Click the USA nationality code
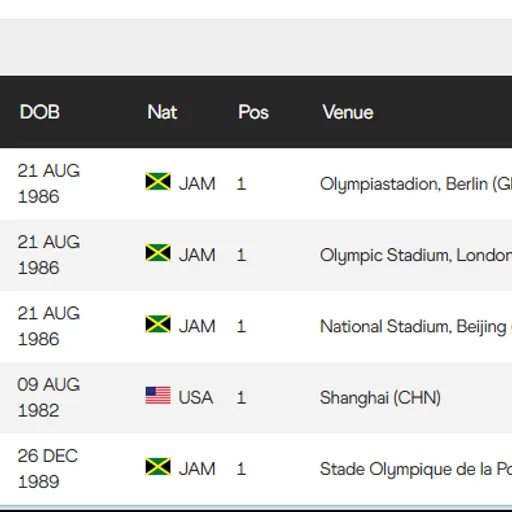This screenshot has height=512, width=512. point(196,397)
